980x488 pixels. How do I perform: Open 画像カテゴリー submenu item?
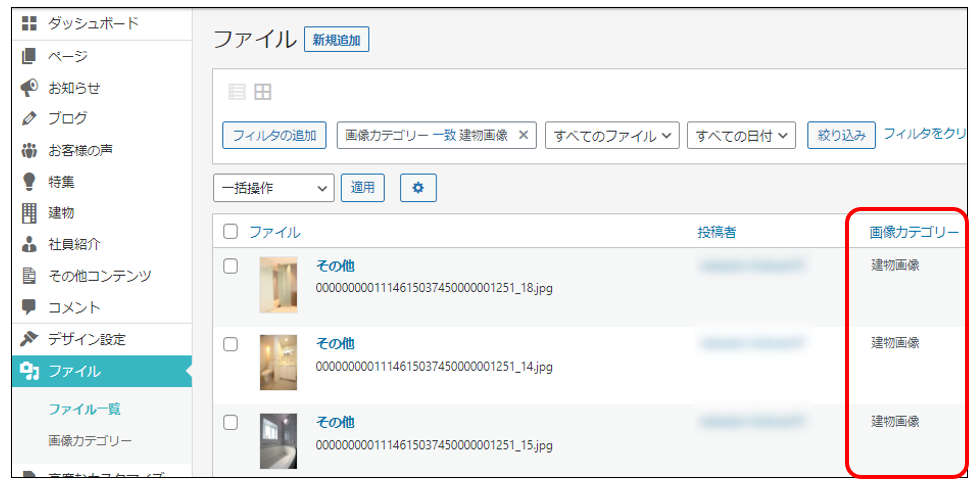[x=89, y=440]
